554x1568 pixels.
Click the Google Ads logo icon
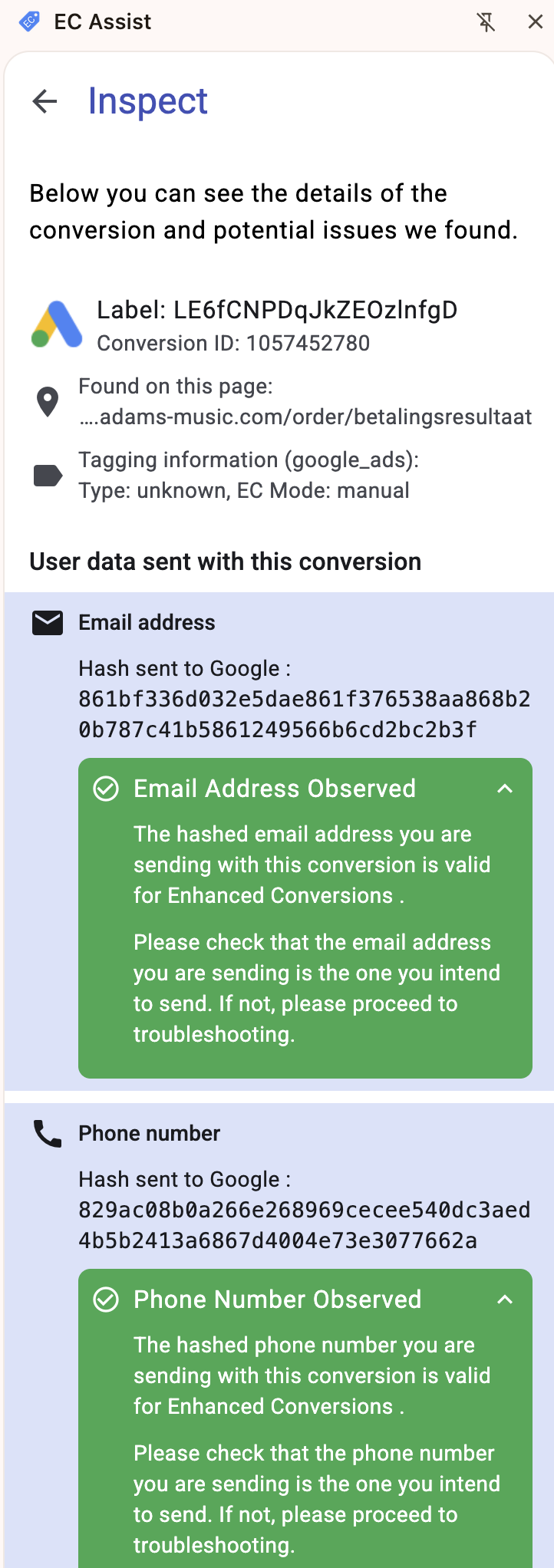(x=57, y=324)
